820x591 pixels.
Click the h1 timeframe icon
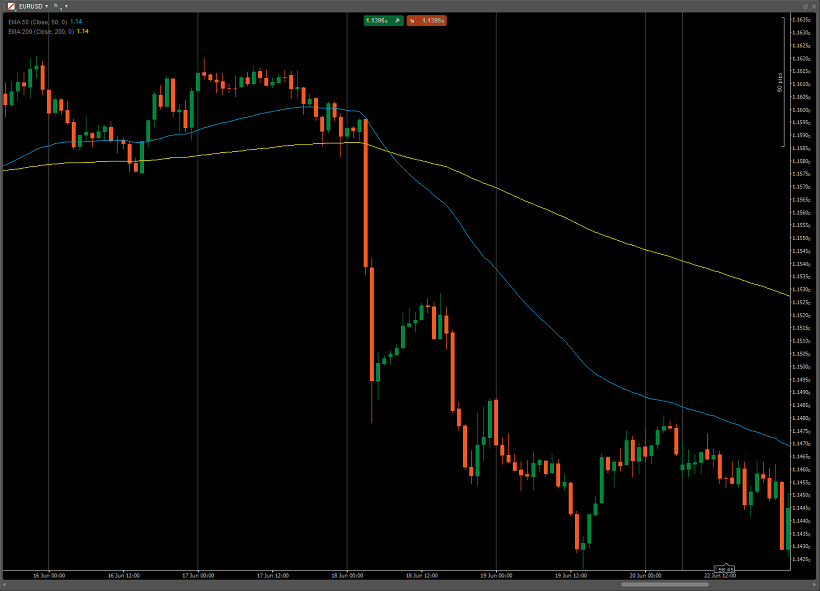click(58, 6)
